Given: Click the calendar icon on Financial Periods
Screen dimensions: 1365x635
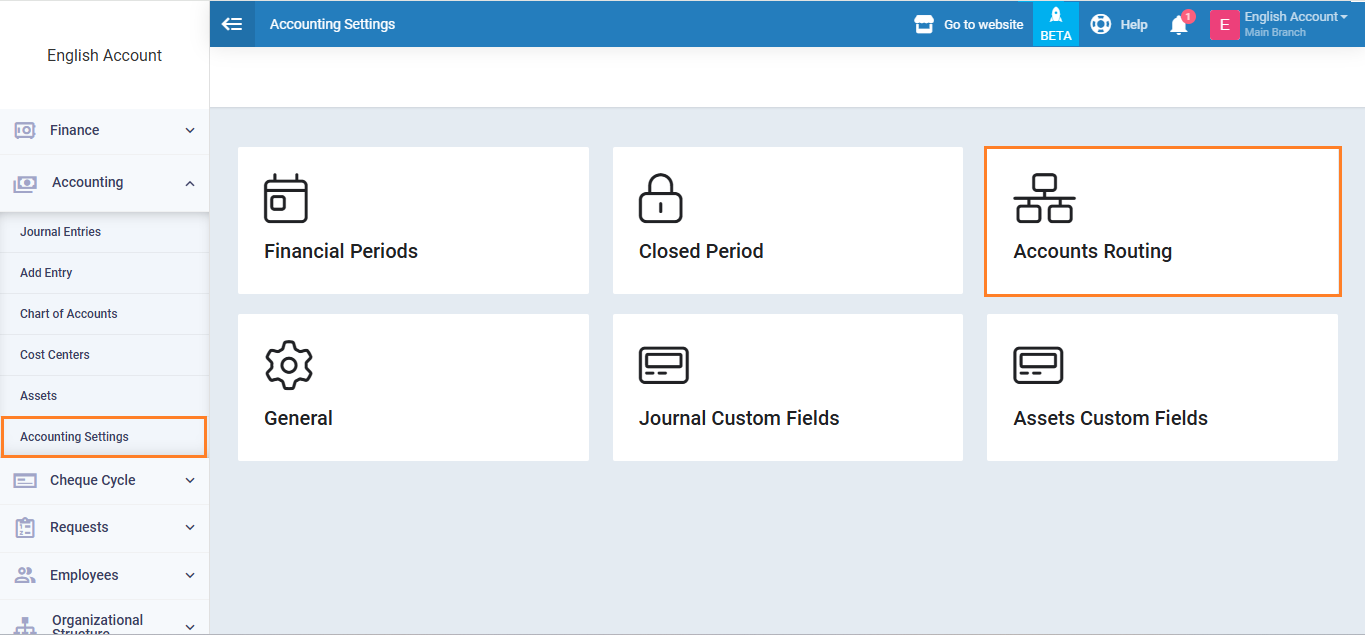Looking at the screenshot, I should 285,198.
